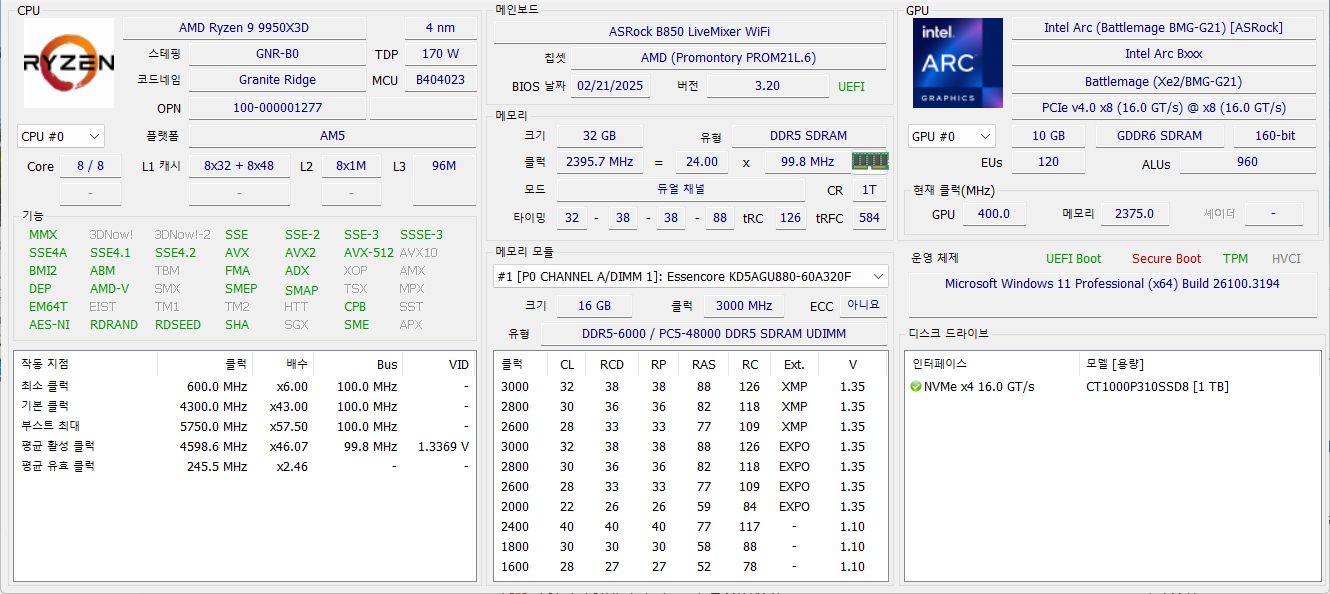Click the AVX-512 feature label
Image resolution: width=1330 pixels, height=594 pixels.
tap(368, 253)
